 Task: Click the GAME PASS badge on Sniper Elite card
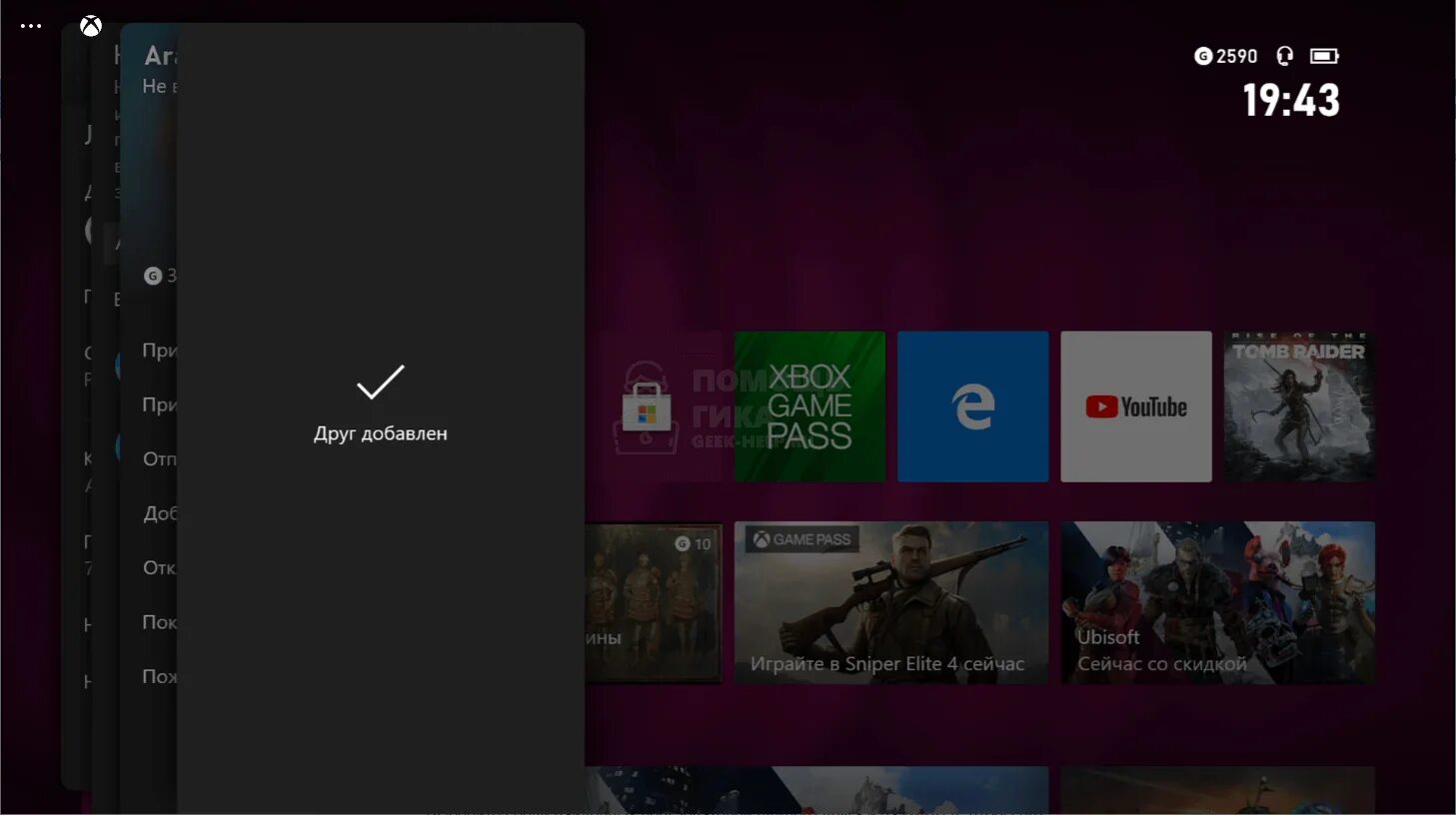coord(802,539)
